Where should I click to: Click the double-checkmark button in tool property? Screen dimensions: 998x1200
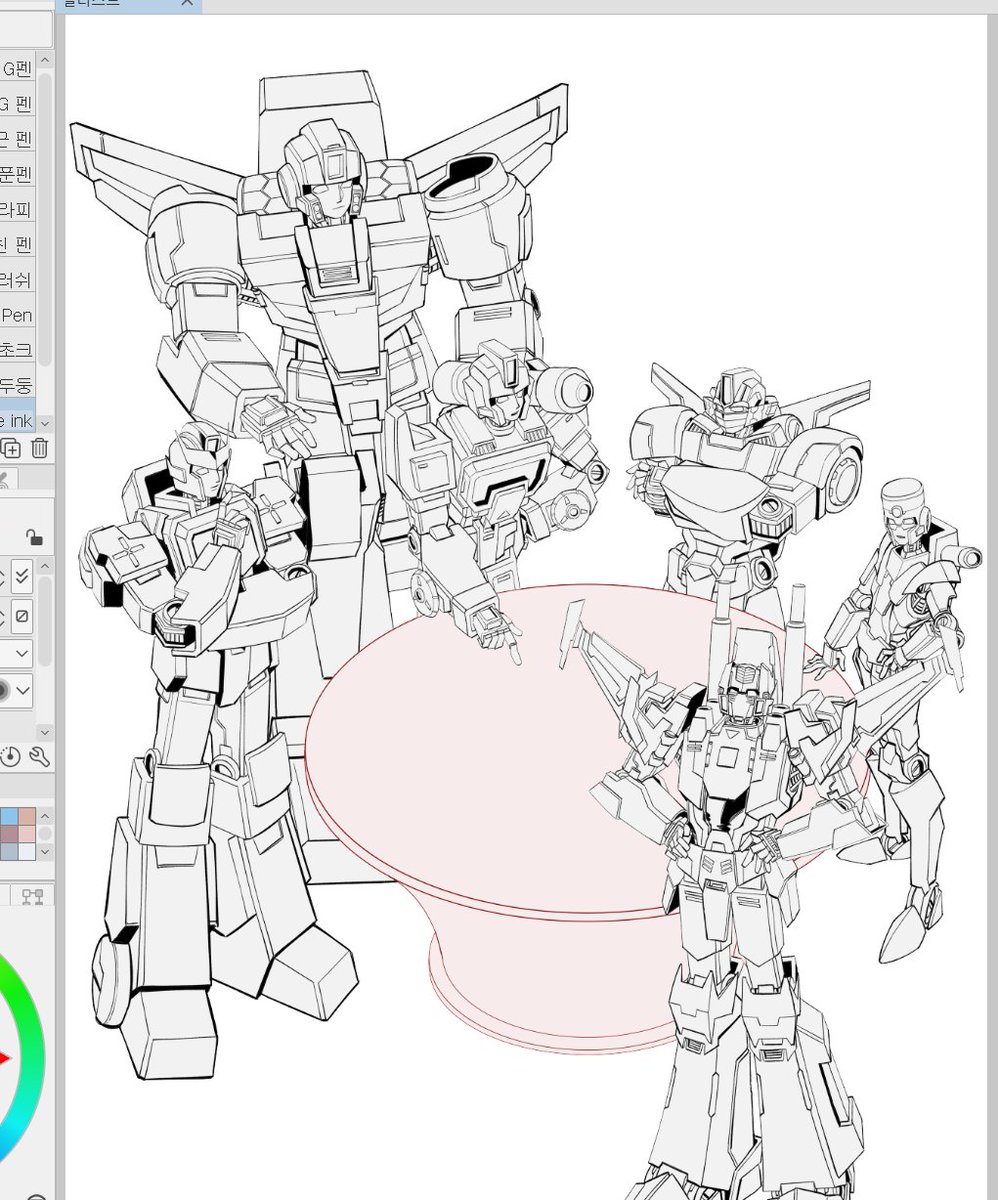point(21,575)
